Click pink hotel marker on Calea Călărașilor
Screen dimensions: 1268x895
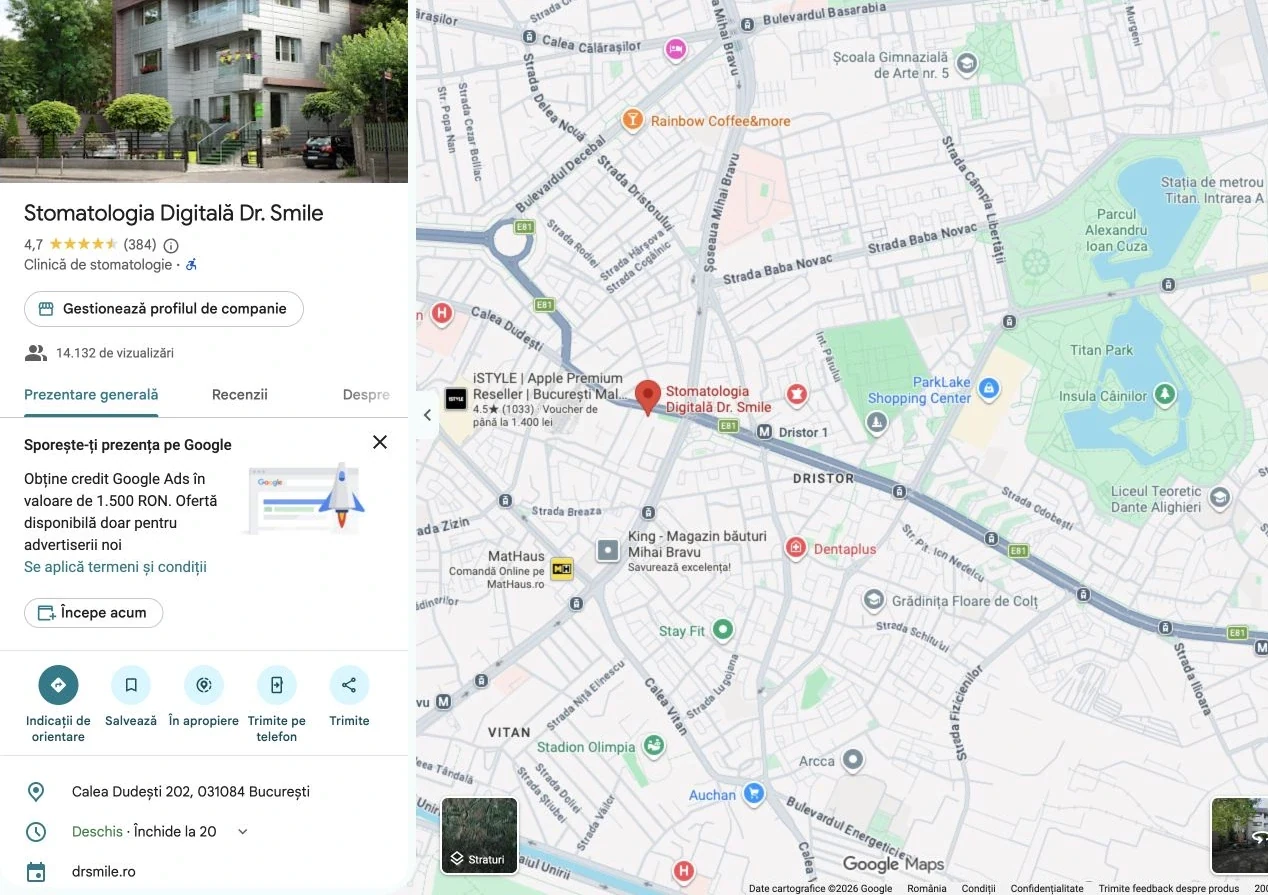coord(676,48)
